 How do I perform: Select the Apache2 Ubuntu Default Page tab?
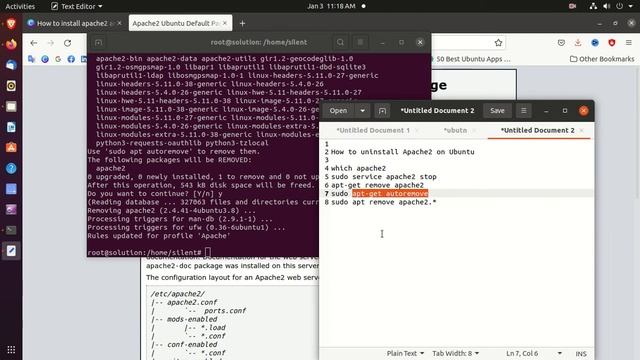point(176,23)
